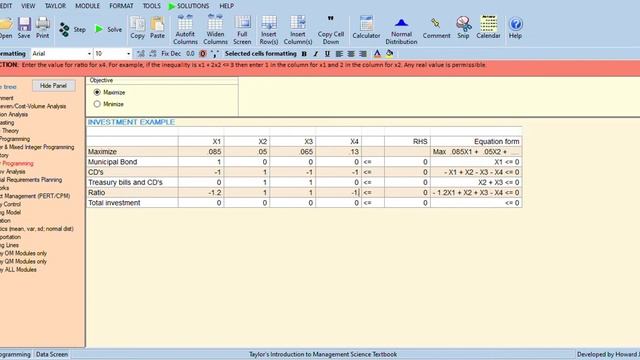Click the comma separator format icon
640x360 pixels.
tap(215, 54)
